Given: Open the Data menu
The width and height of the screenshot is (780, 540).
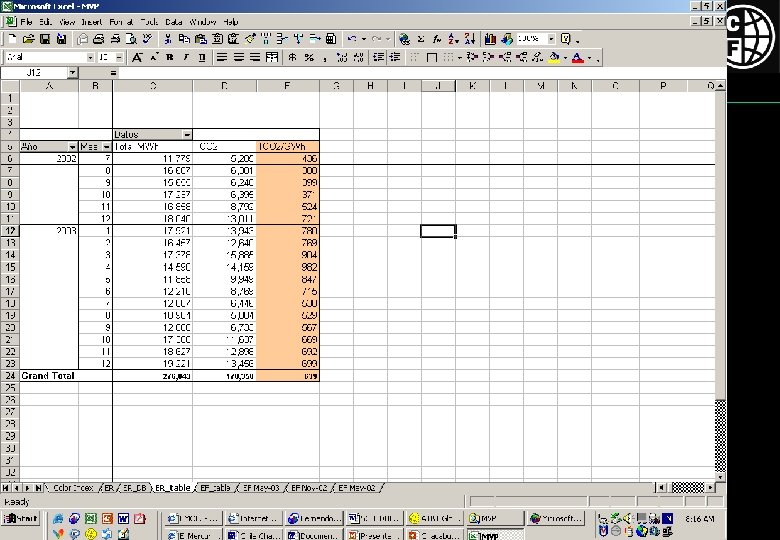Looking at the screenshot, I should tap(174, 22).
